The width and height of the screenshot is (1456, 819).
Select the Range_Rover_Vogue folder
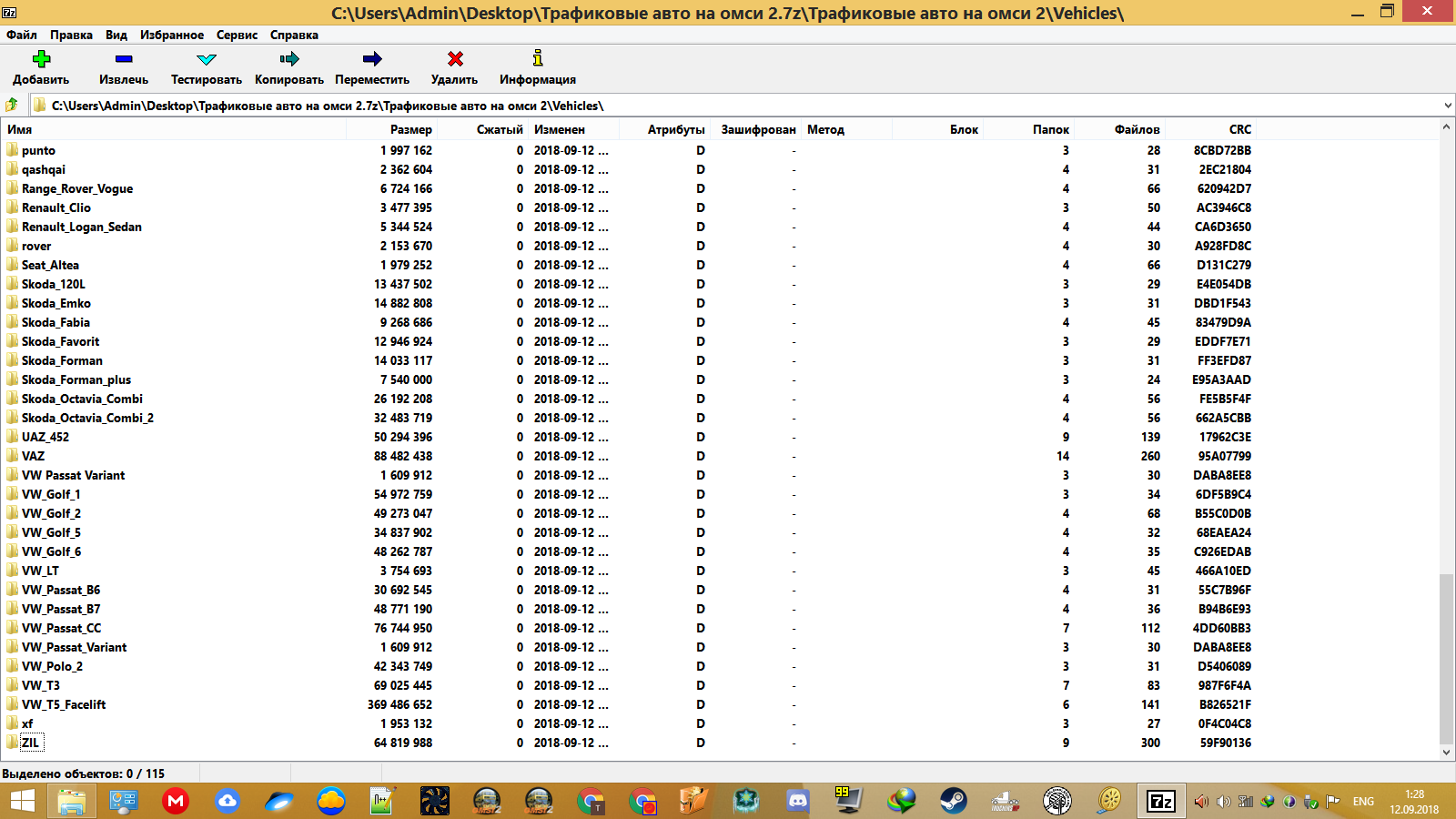(77, 188)
